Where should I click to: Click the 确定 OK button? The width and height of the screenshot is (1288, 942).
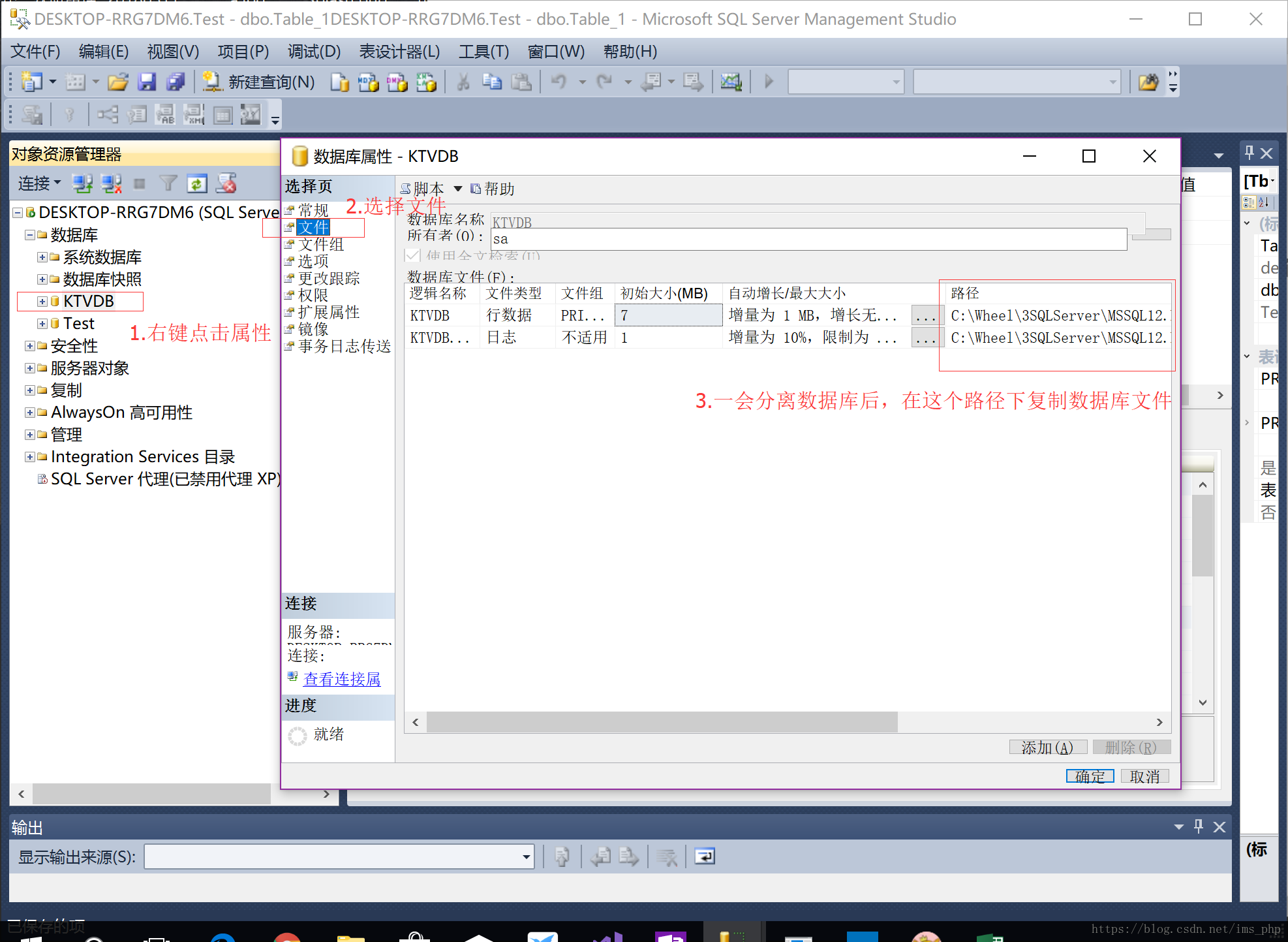pos(1089,776)
